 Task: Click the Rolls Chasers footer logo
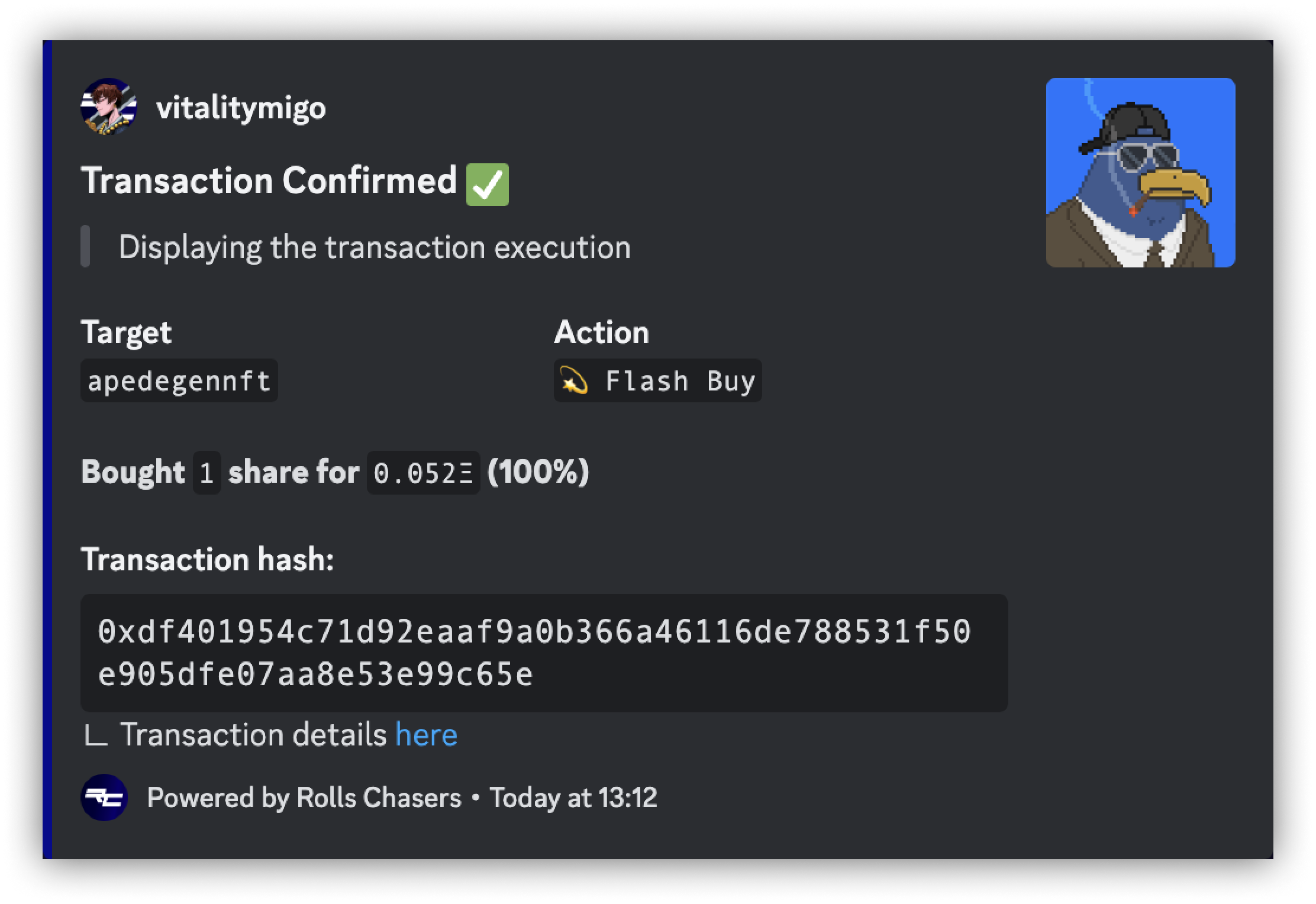[104, 797]
